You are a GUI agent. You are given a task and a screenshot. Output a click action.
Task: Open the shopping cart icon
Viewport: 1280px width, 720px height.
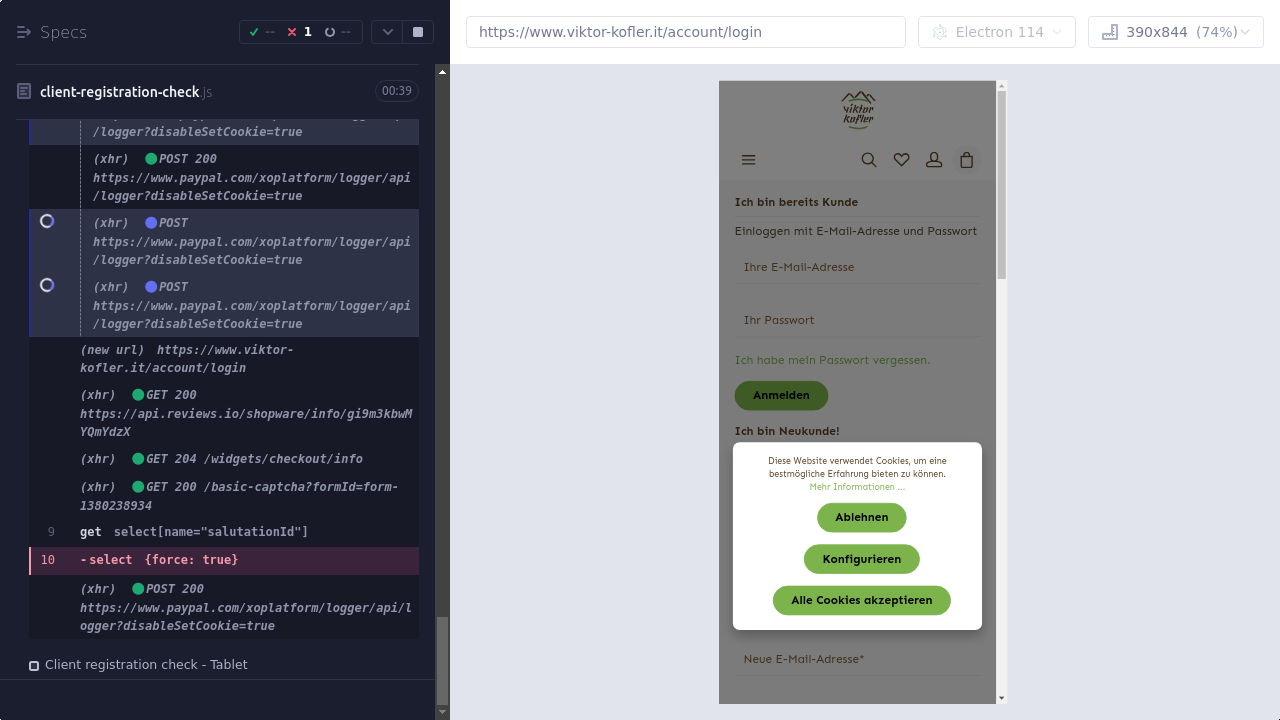point(966,160)
